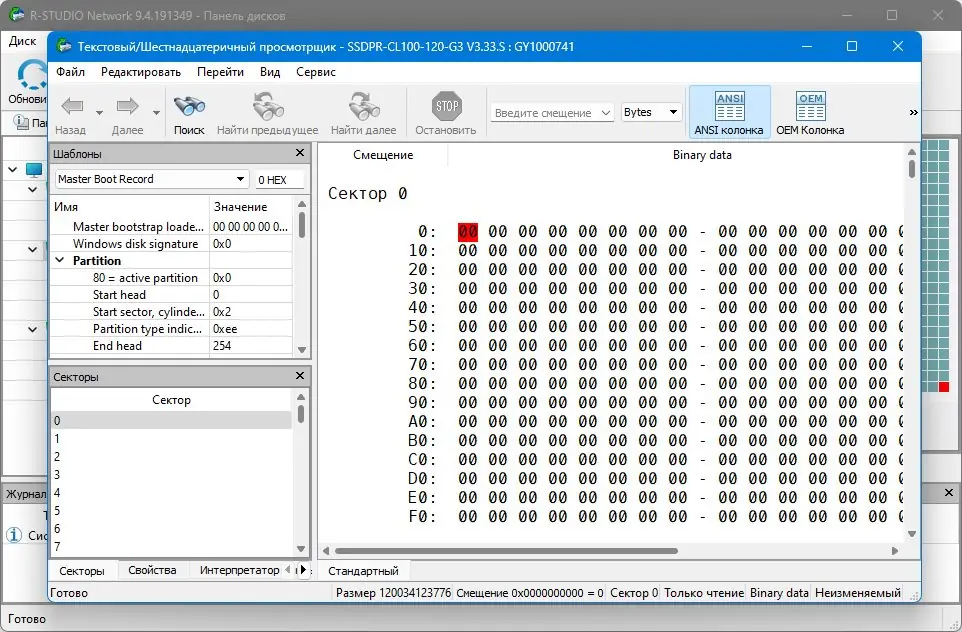Select sector 3 in the Секторы list
This screenshot has width=962, height=632.
click(171, 474)
